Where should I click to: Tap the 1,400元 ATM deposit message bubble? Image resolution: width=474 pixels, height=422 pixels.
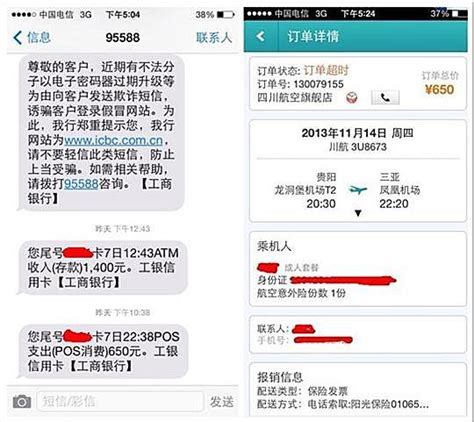point(102,268)
